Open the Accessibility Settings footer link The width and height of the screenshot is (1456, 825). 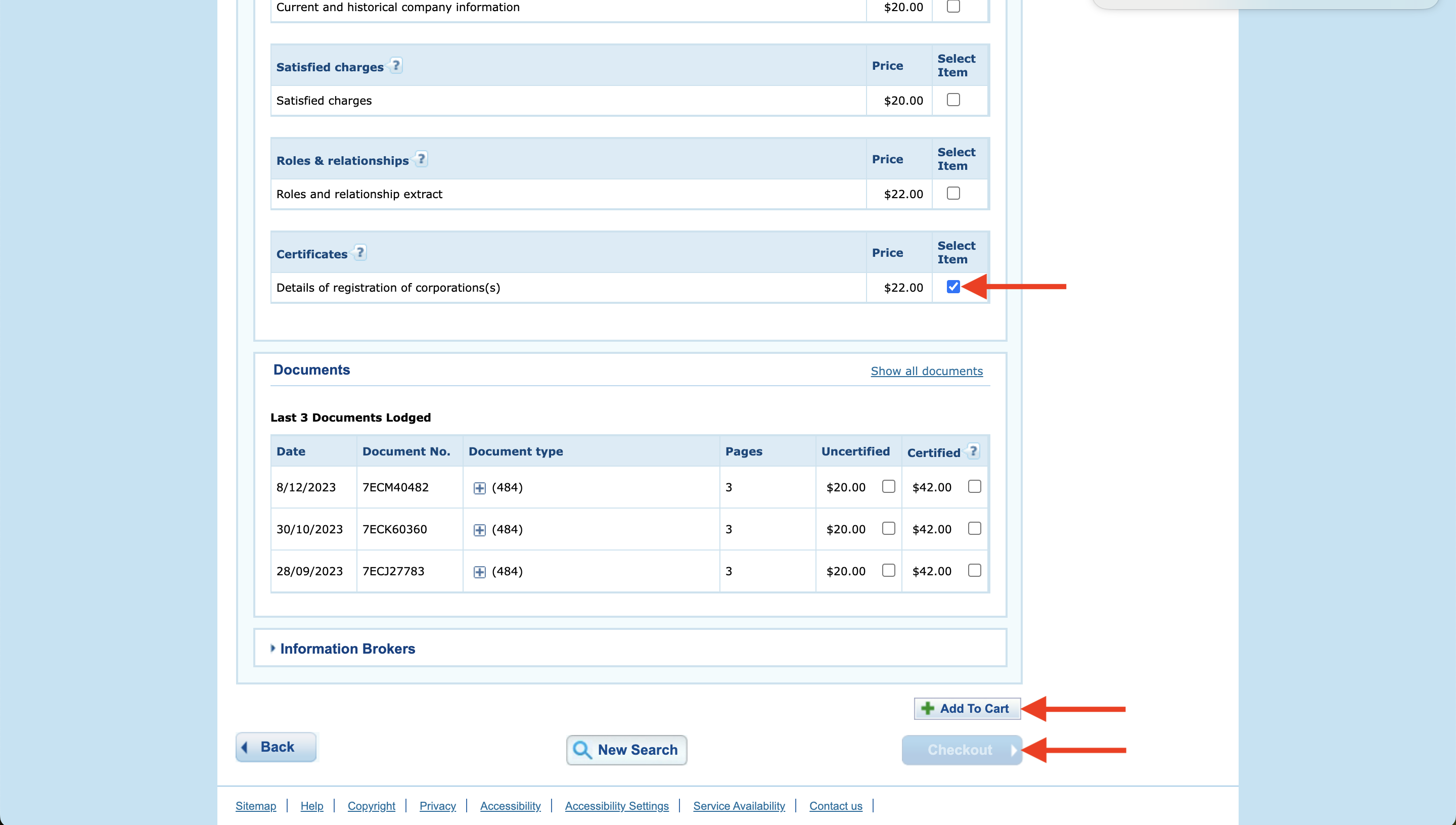click(x=616, y=805)
